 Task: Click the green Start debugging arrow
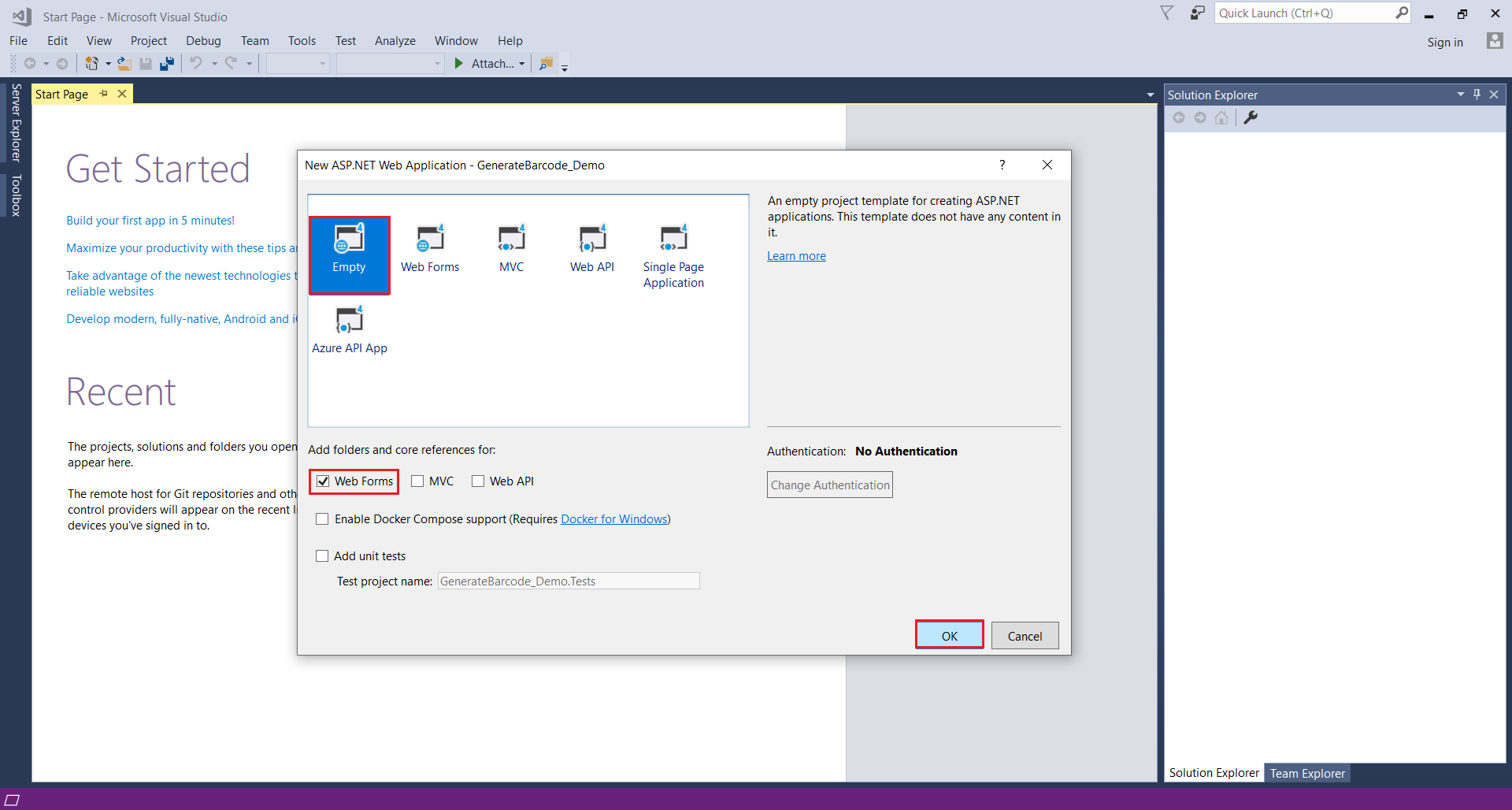pyautogui.click(x=459, y=64)
